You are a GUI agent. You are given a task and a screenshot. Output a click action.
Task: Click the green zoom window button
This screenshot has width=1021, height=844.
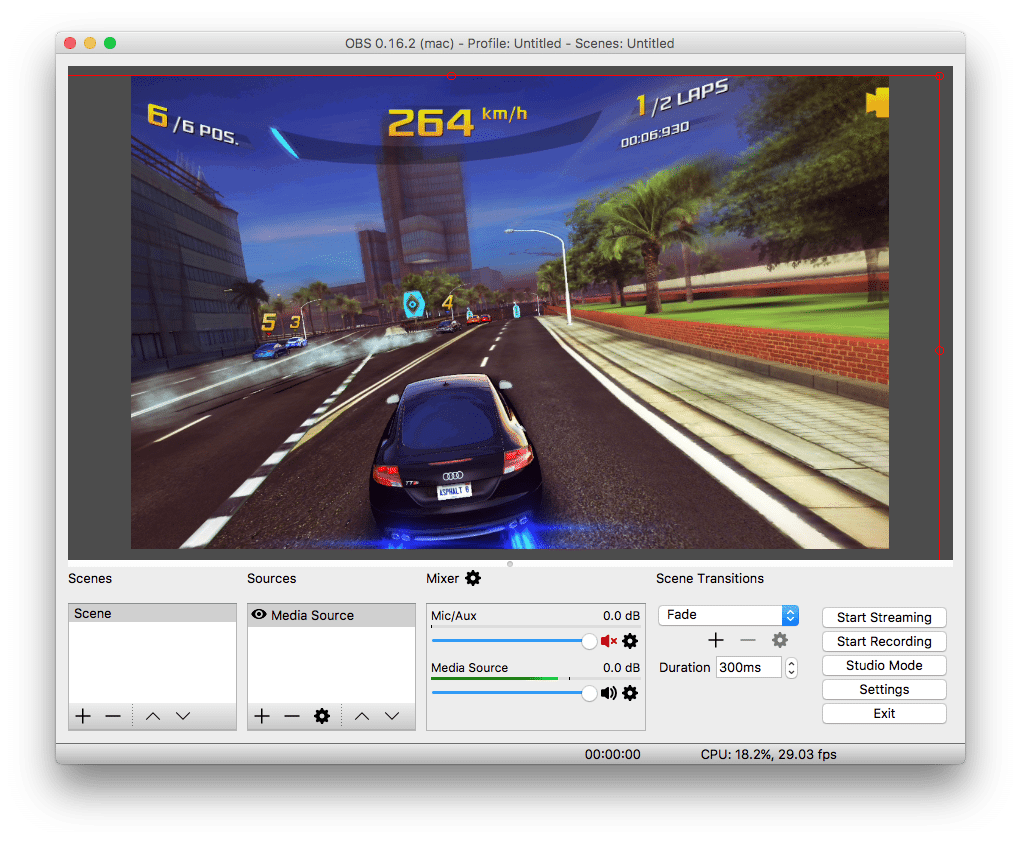(110, 43)
